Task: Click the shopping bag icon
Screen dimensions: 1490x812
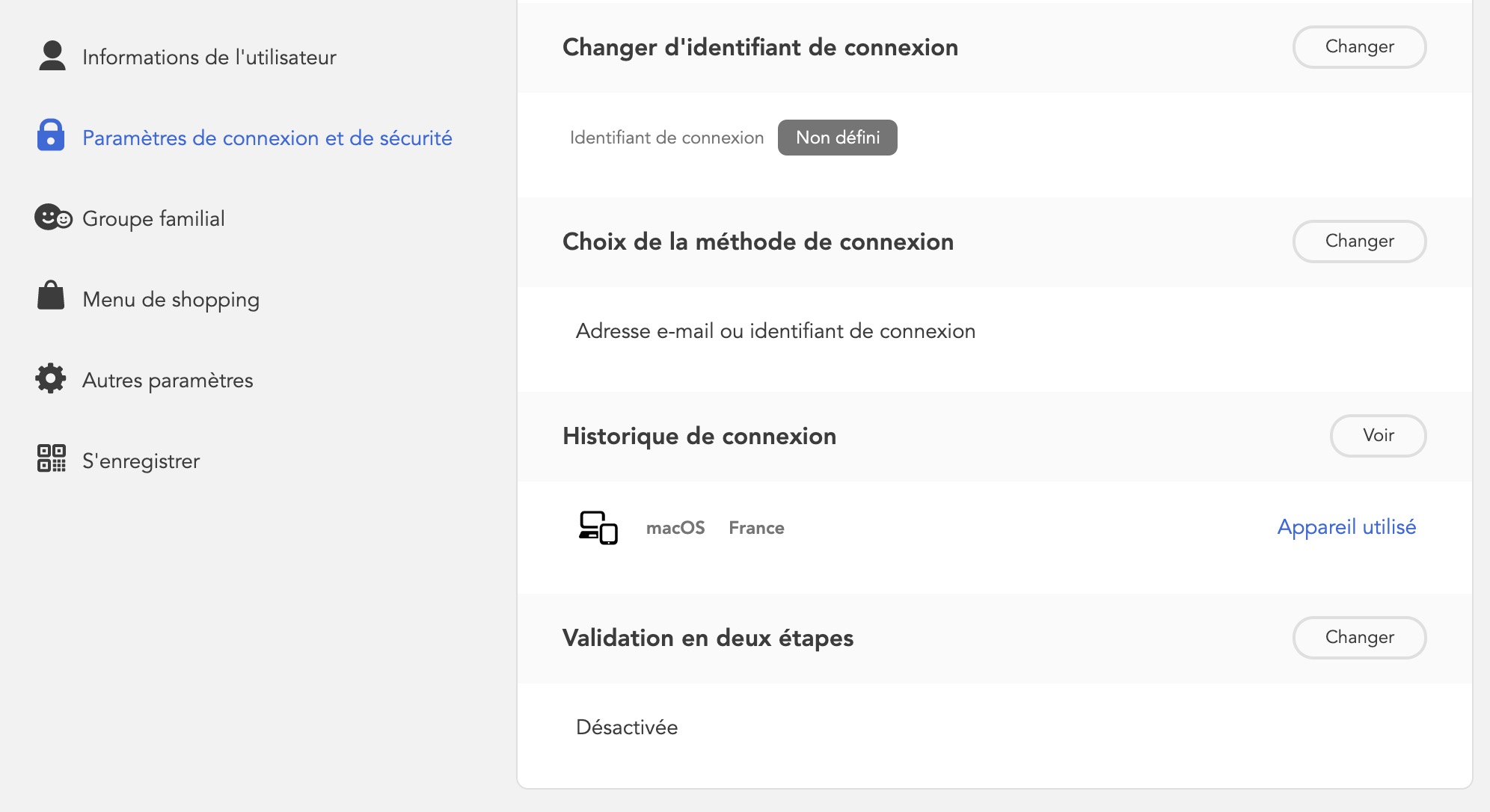Action: click(x=51, y=296)
